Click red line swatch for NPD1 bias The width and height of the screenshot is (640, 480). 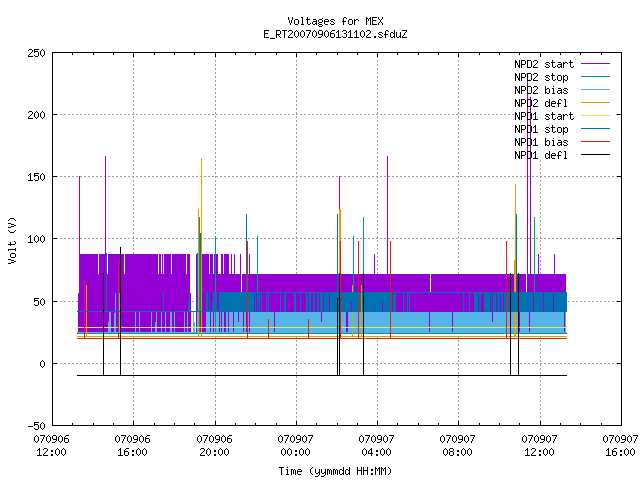(x=596, y=142)
